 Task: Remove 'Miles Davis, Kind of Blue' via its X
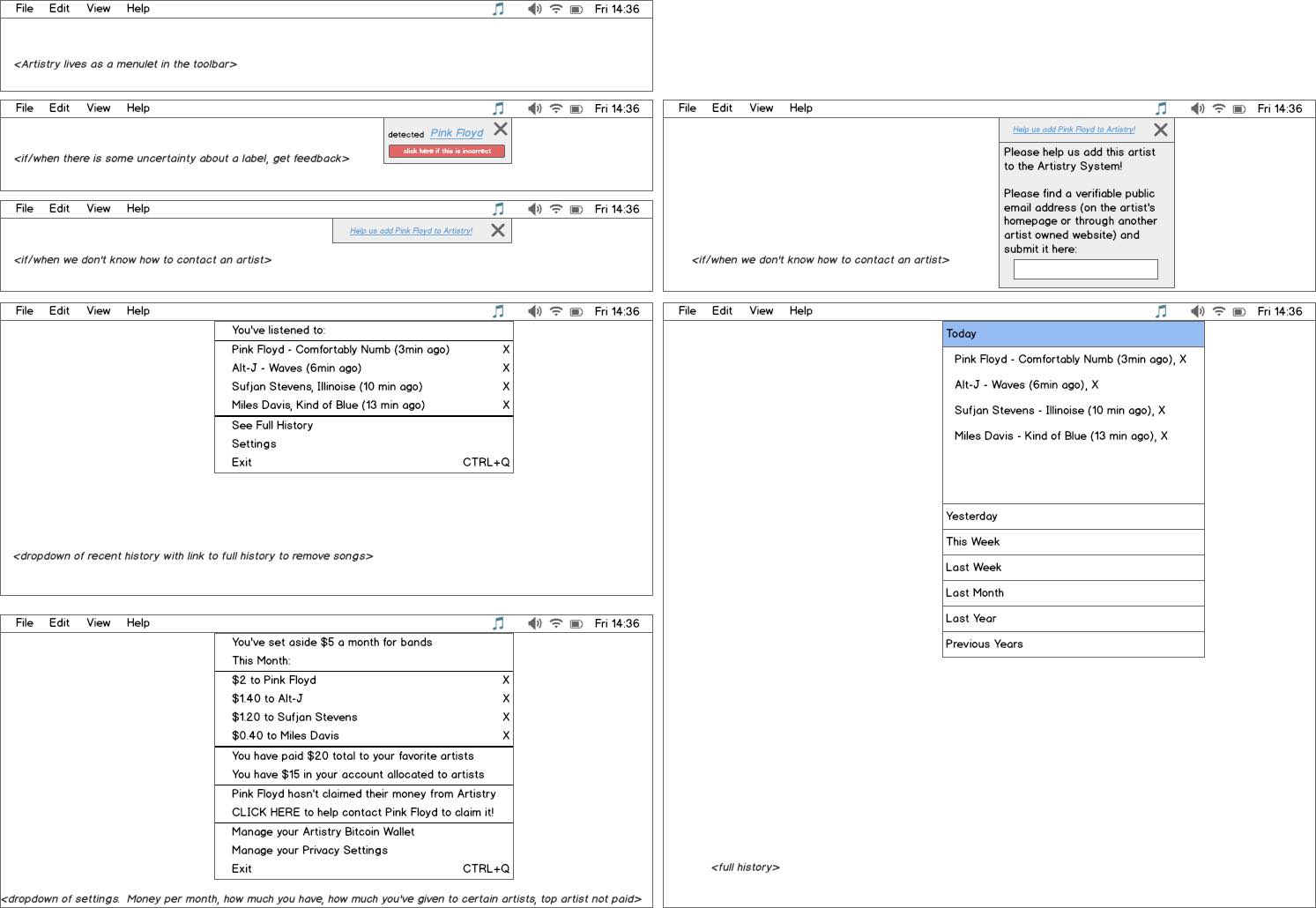click(506, 406)
